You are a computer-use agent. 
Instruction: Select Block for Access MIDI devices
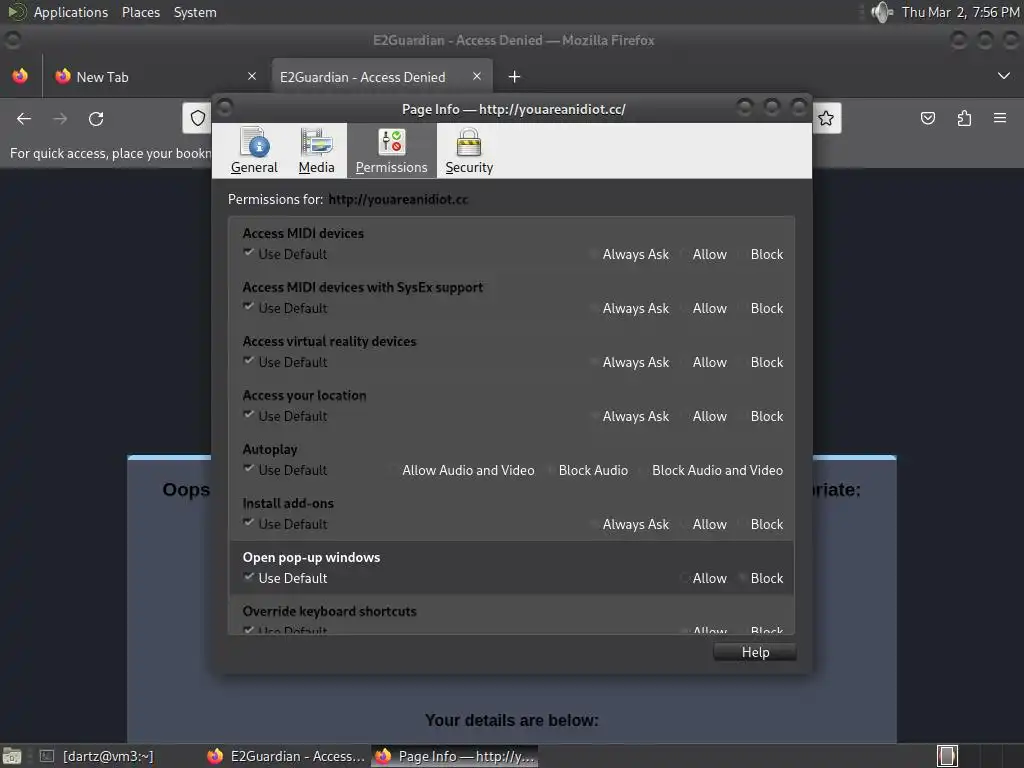coord(761,255)
